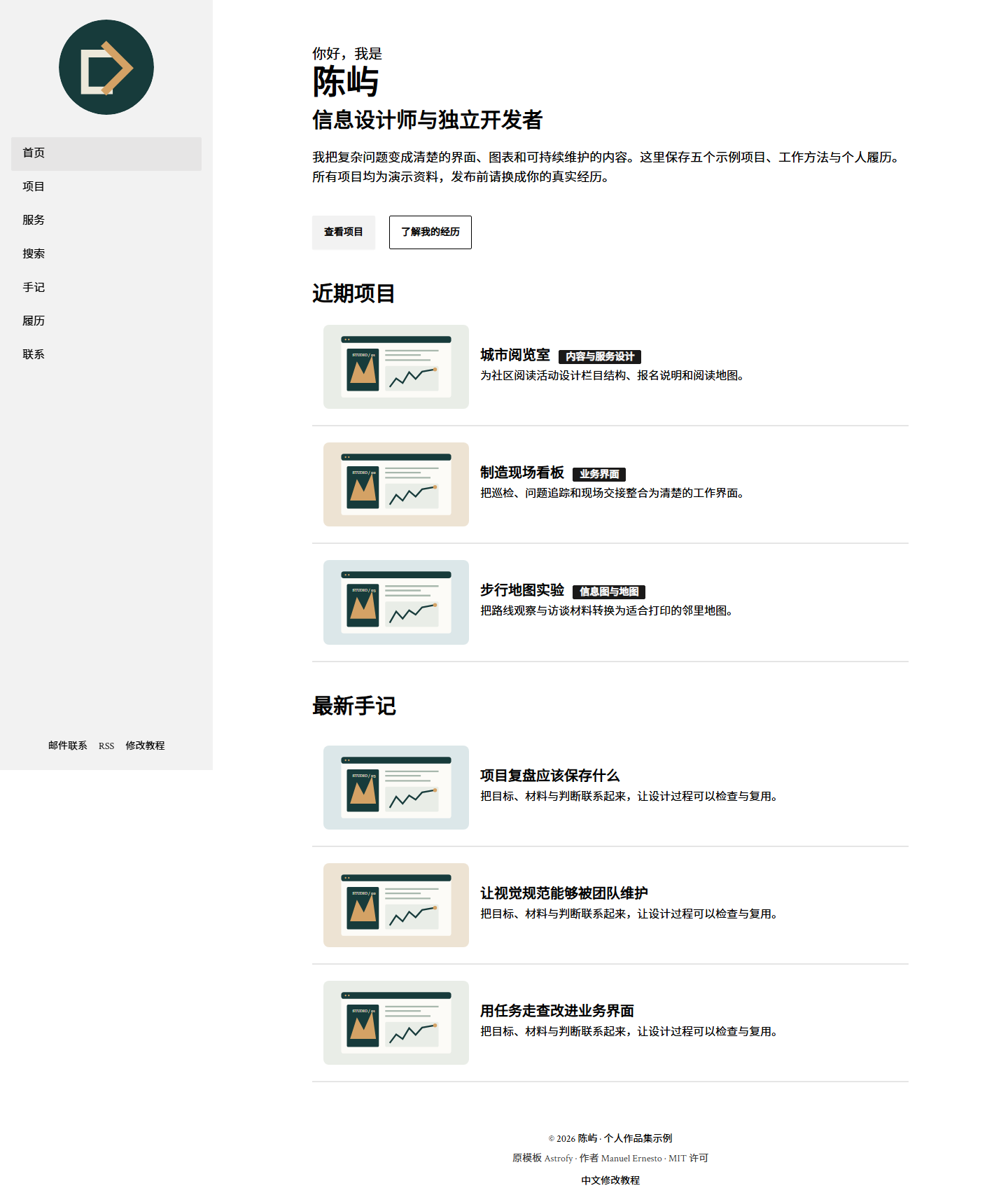Screen dimensions: 1008x1202
Task: Open 修改教程 in the sidebar footer
Action: [145, 746]
